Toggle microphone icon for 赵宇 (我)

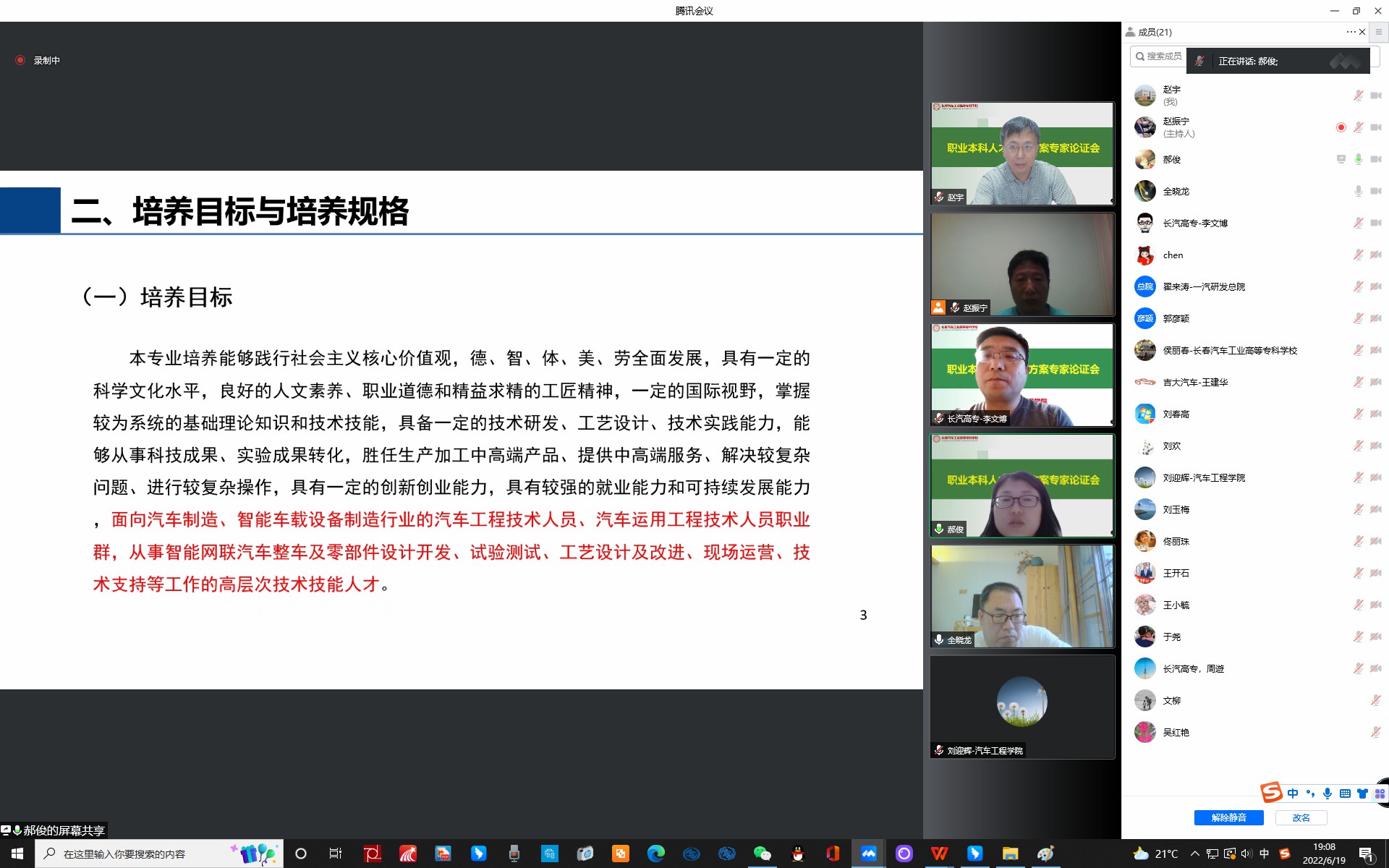(1358, 95)
